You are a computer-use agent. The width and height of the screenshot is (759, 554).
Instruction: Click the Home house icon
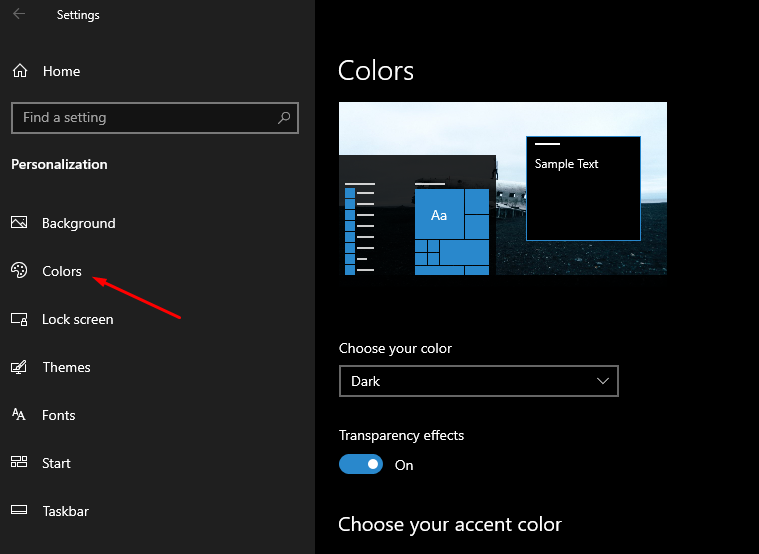tap(20, 71)
